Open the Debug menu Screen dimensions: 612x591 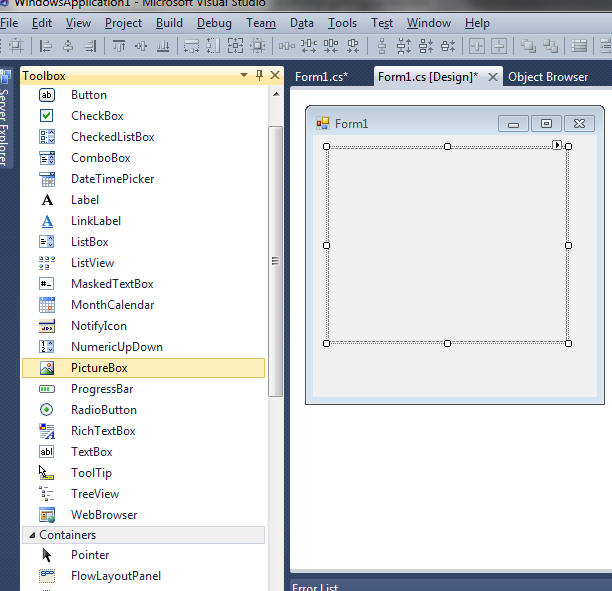214,23
